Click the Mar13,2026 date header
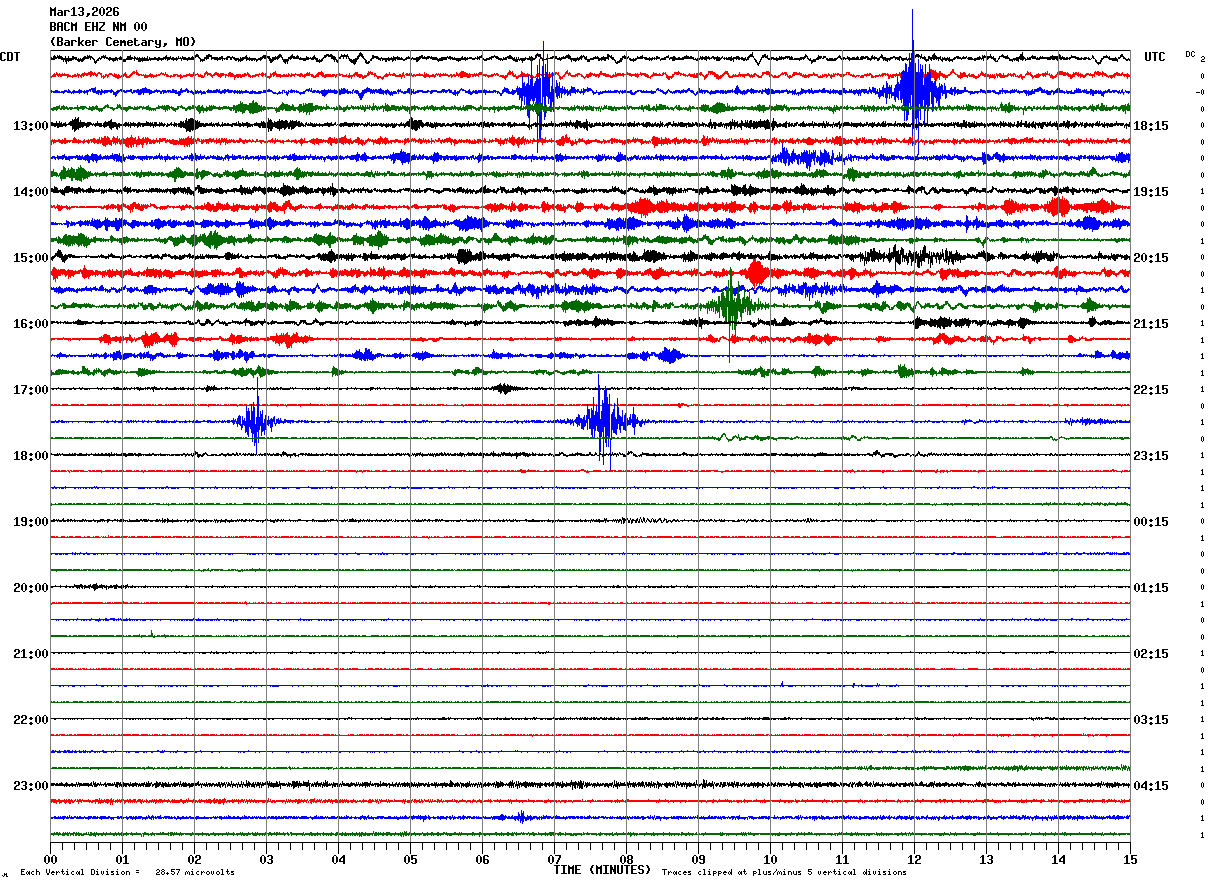This screenshot has height=886, width=1210. pos(84,12)
